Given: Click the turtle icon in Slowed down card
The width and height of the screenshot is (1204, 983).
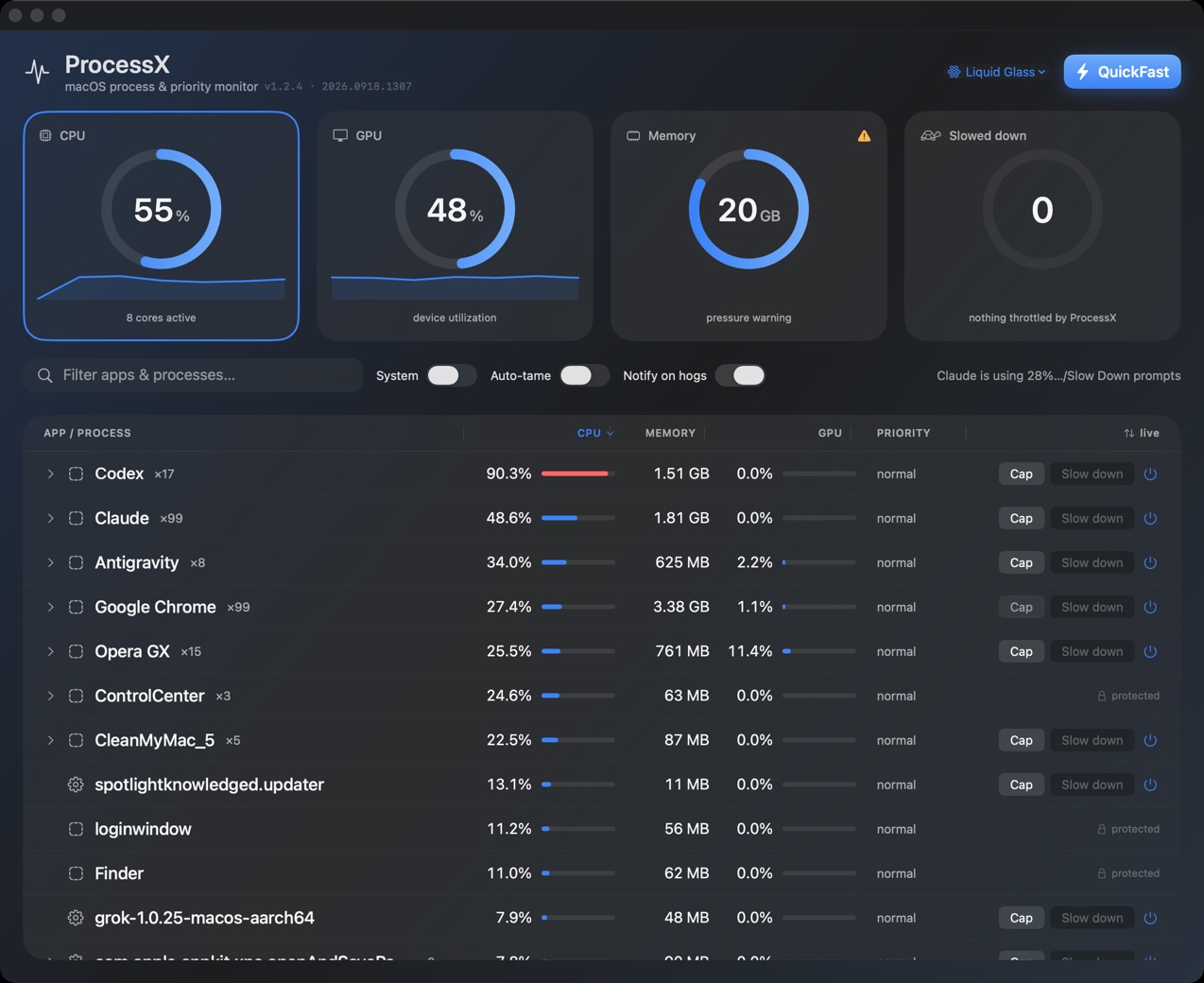Looking at the screenshot, I should click(x=931, y=136).
